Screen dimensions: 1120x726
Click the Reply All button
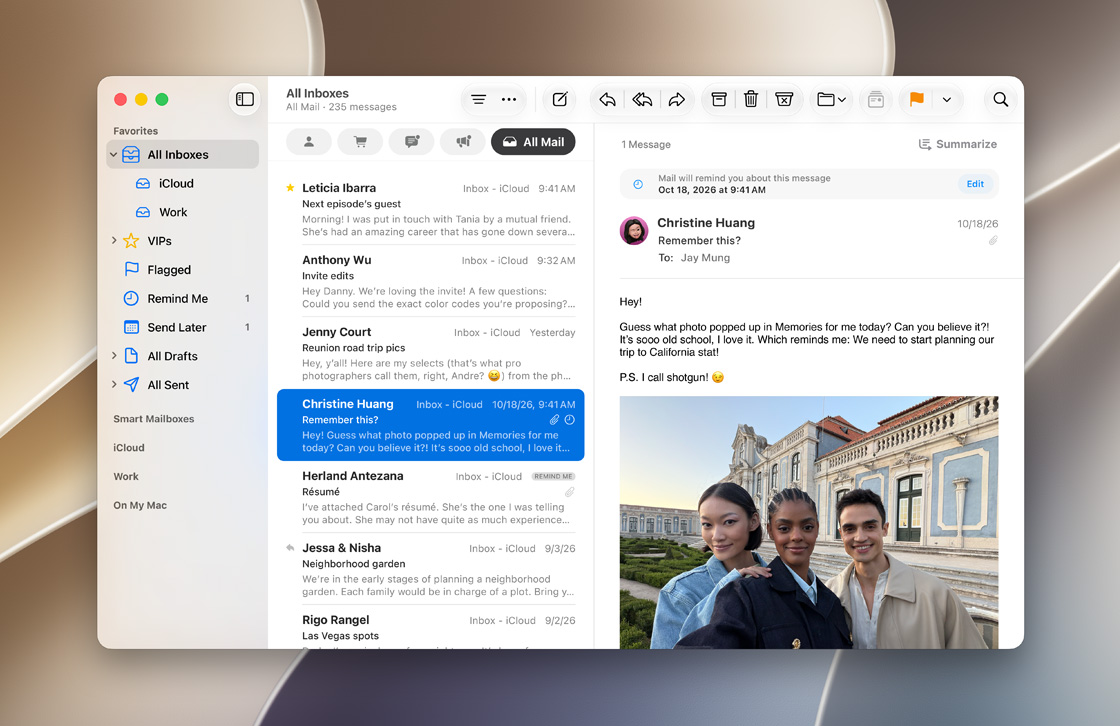click(x=642, y=99)
